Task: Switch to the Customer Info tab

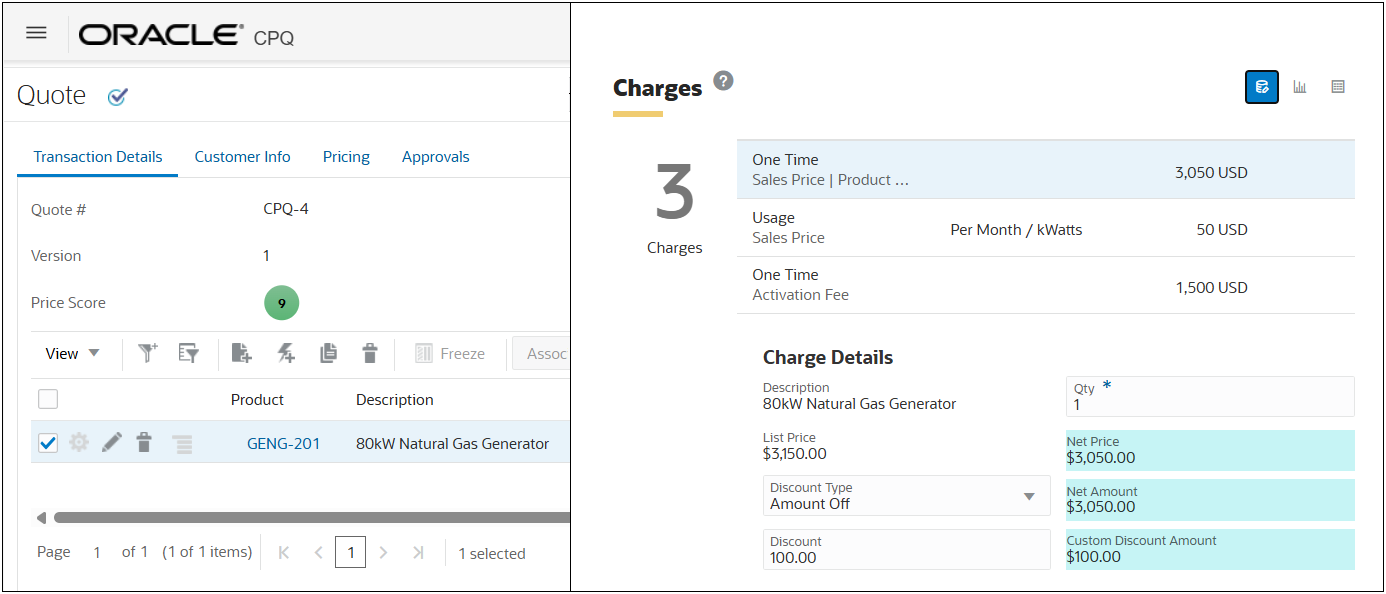Action: coord(242,157)
